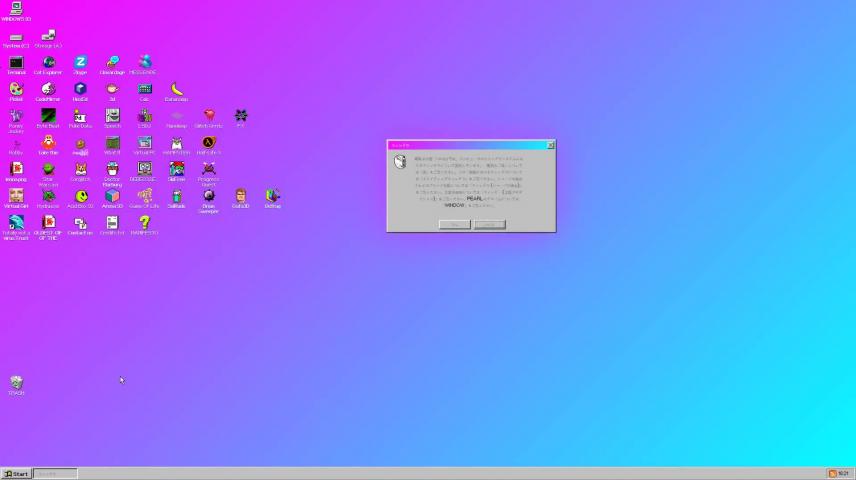Click the Start button on taskbar
Screen dimensions: 856x480
pos(16,473)
